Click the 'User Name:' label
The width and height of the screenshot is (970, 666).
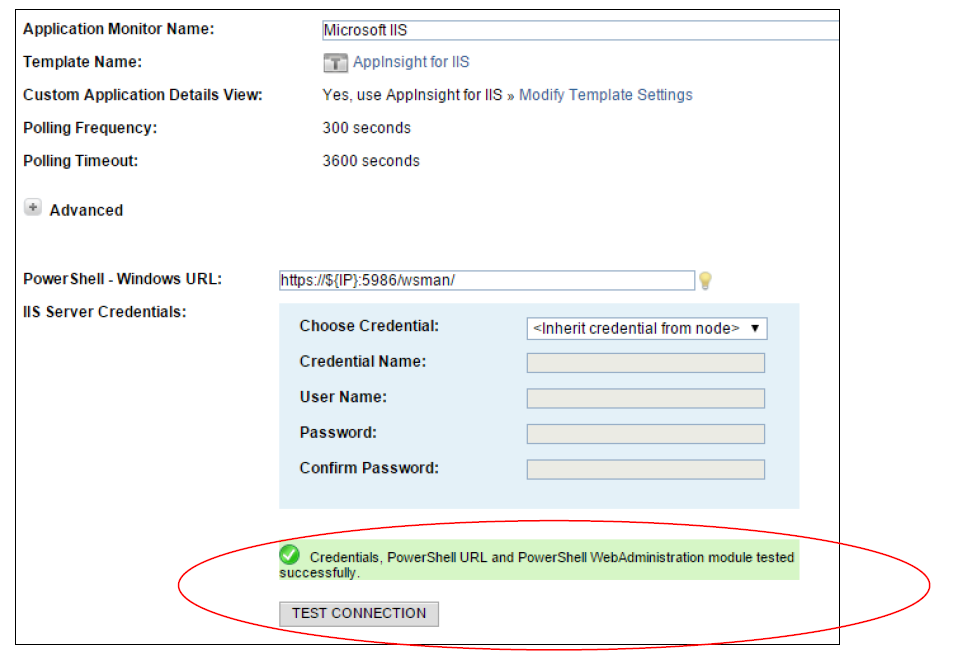[x=343, y=397]
